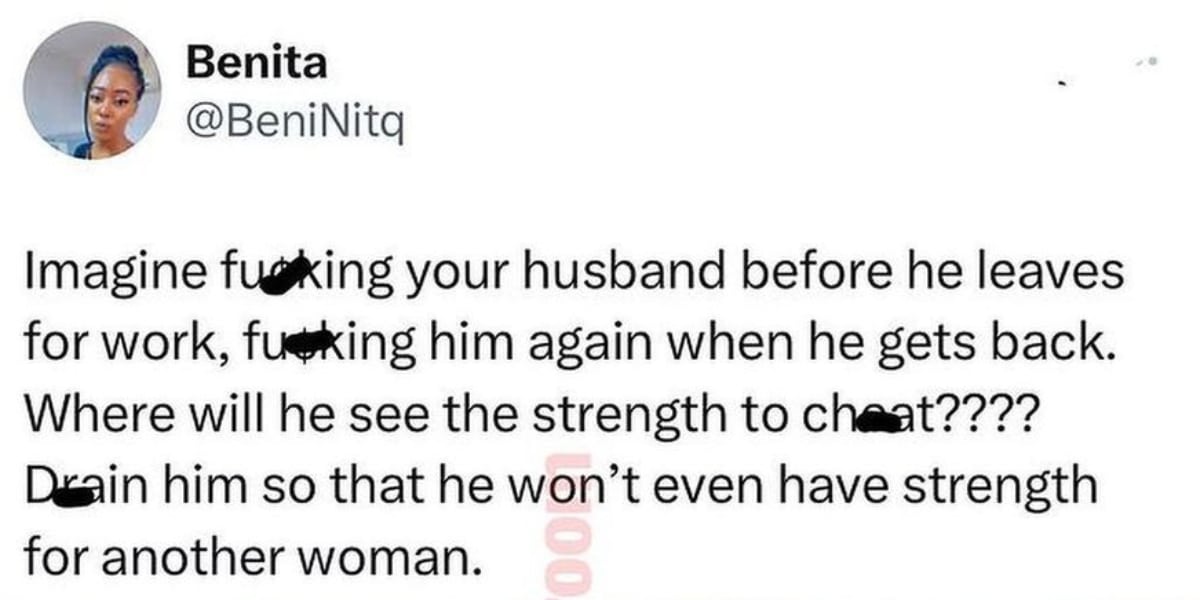Open Benita's profile picture
Viewport: 1200px width, 600px height.
91,90
